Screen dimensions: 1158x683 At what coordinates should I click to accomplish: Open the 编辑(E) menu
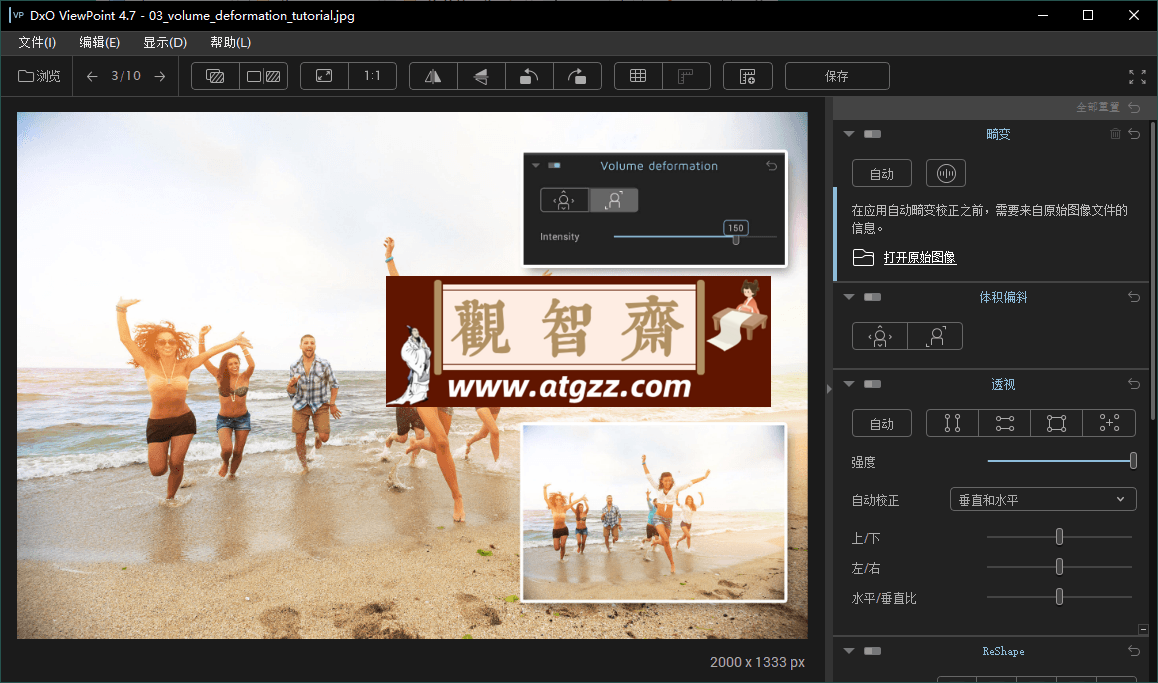[100, 43]
